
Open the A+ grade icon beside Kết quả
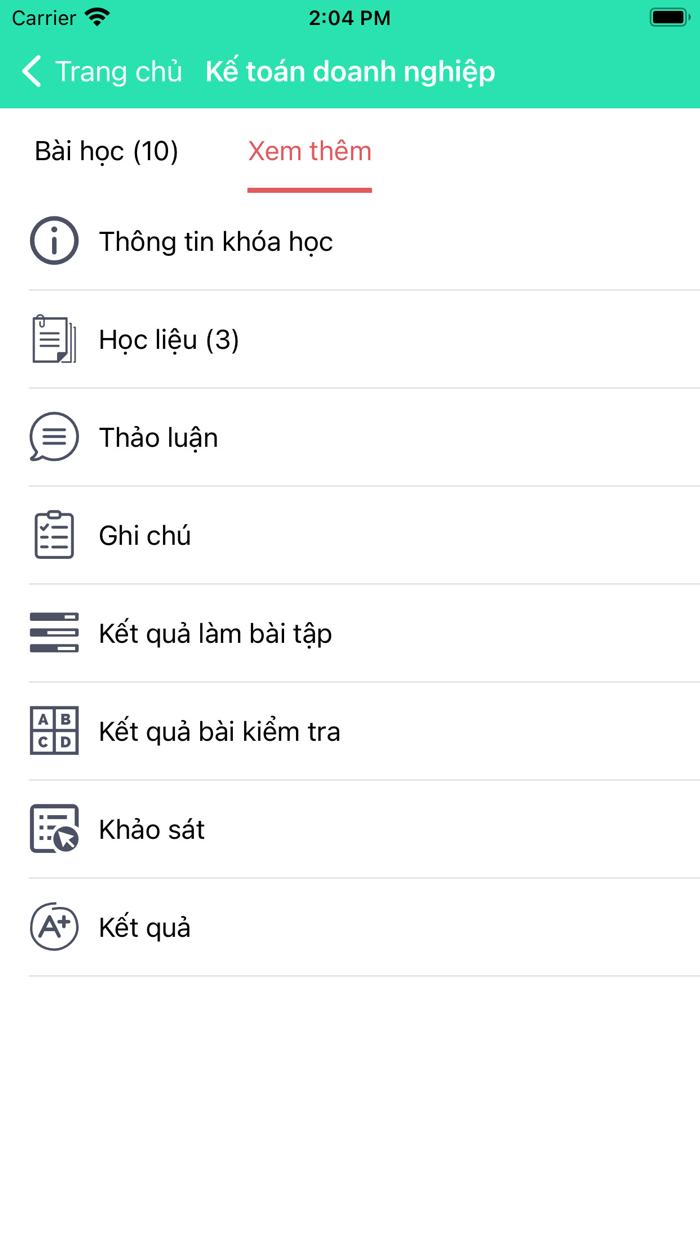54,927
